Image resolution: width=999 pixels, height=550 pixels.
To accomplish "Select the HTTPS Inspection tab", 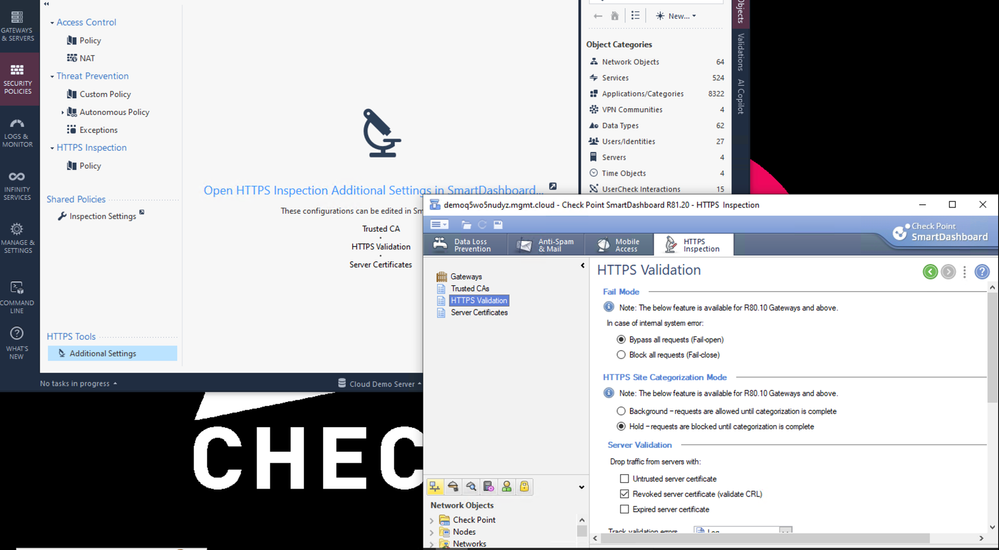I will pos(693,245).
